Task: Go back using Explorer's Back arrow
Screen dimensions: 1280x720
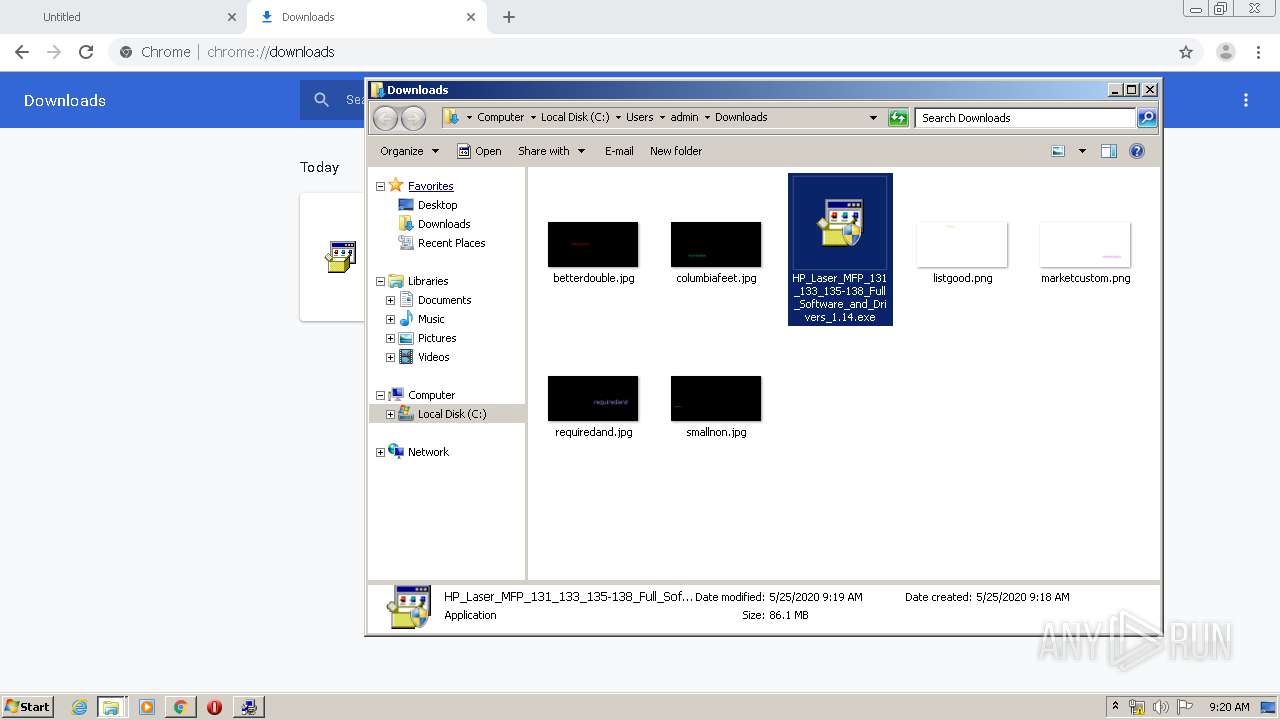Action: point(385,118)
